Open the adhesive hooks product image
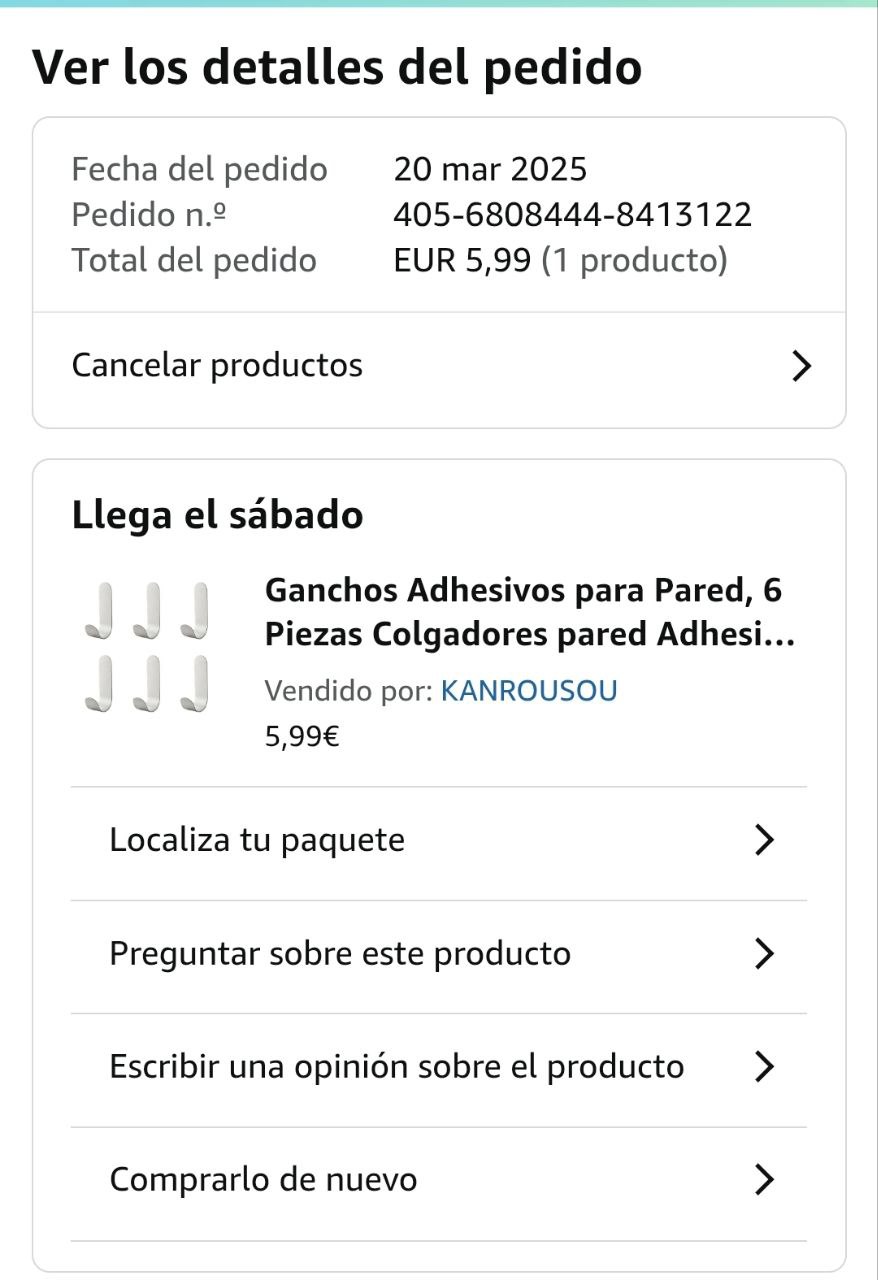The height and width of the screenshot is (1280, 878). [x=147, y=647]
